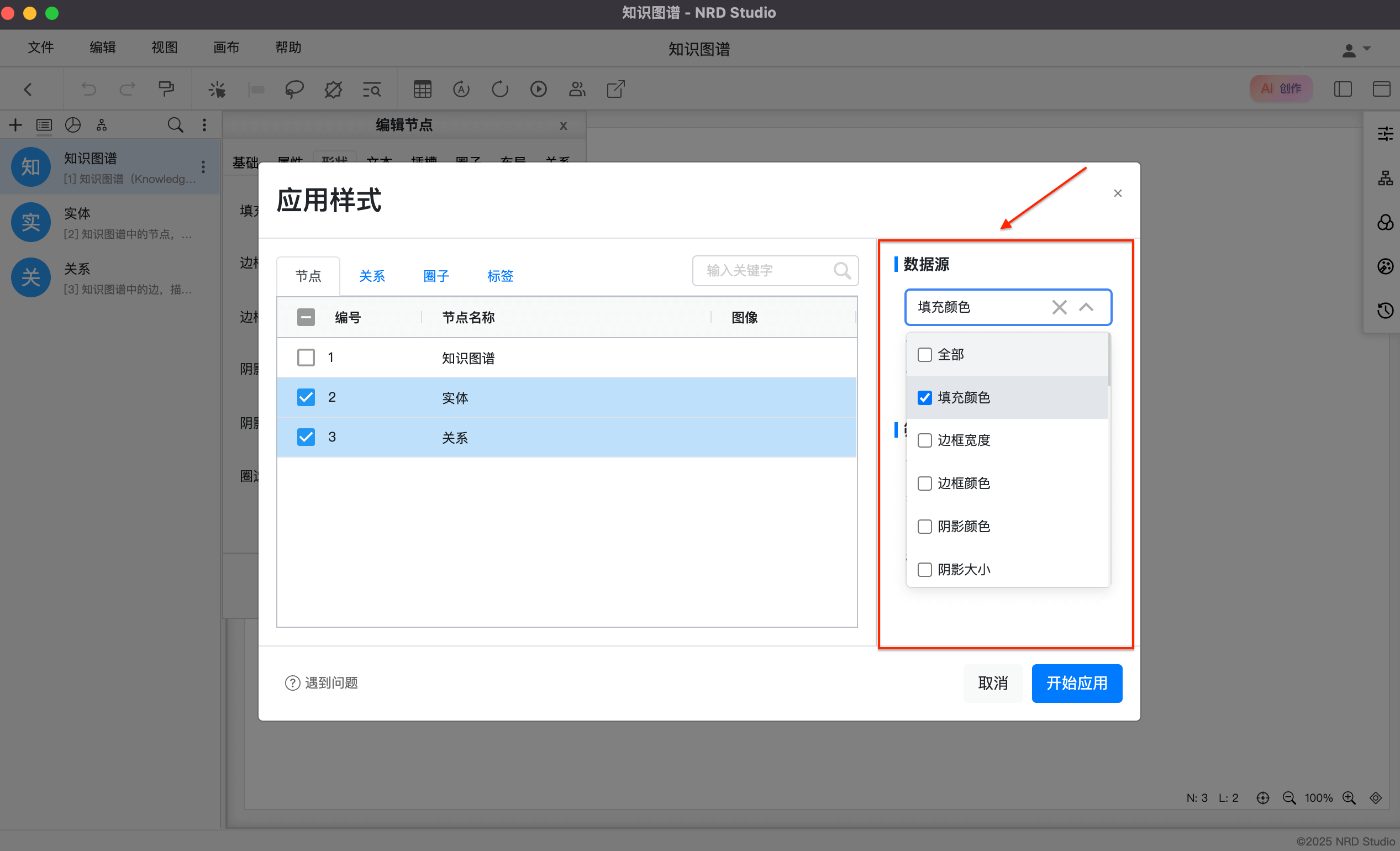Screen dimensions: 1400x851
Task: Close the 编辑节点 panel
Action: click(x=563, y=125)
